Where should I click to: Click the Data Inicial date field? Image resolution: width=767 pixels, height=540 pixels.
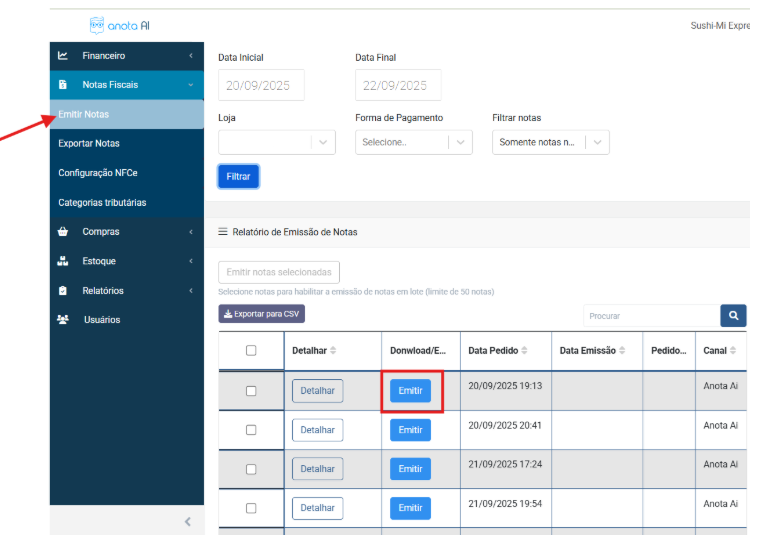pyautogui.click(x=261, y=86)
